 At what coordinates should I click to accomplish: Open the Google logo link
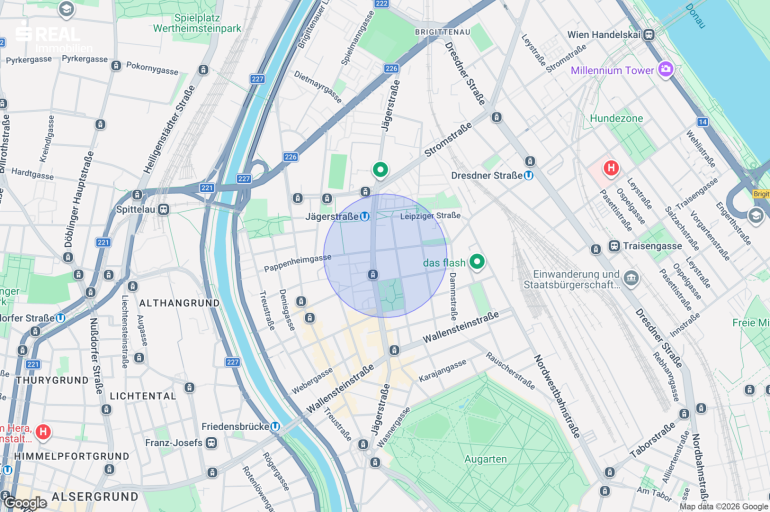[x=26, y=503]
